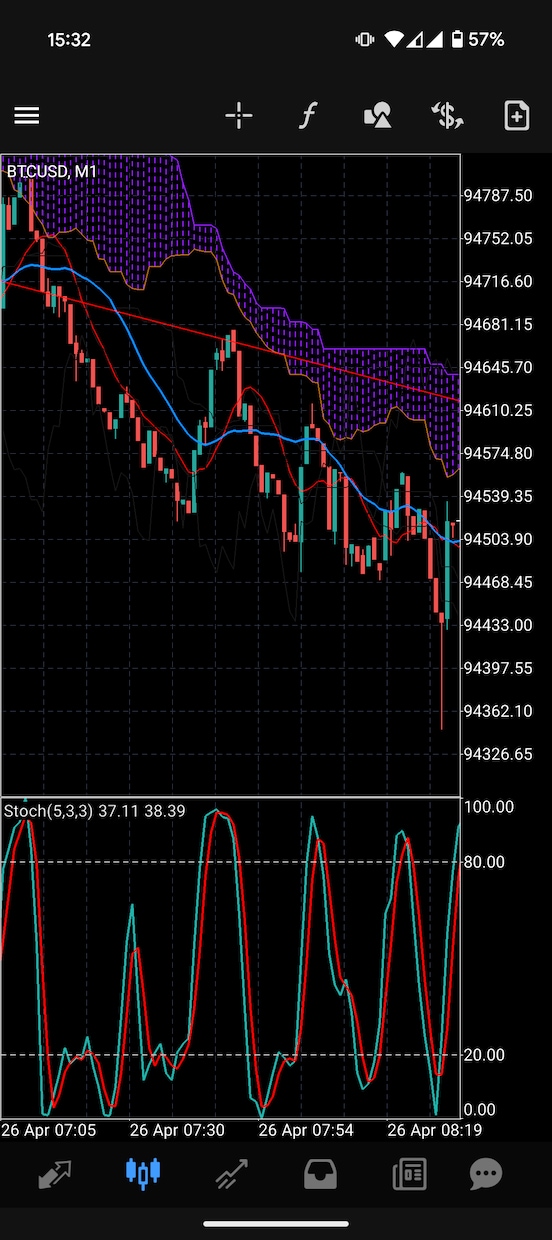Open the hamburger menu

click(27, 116)
